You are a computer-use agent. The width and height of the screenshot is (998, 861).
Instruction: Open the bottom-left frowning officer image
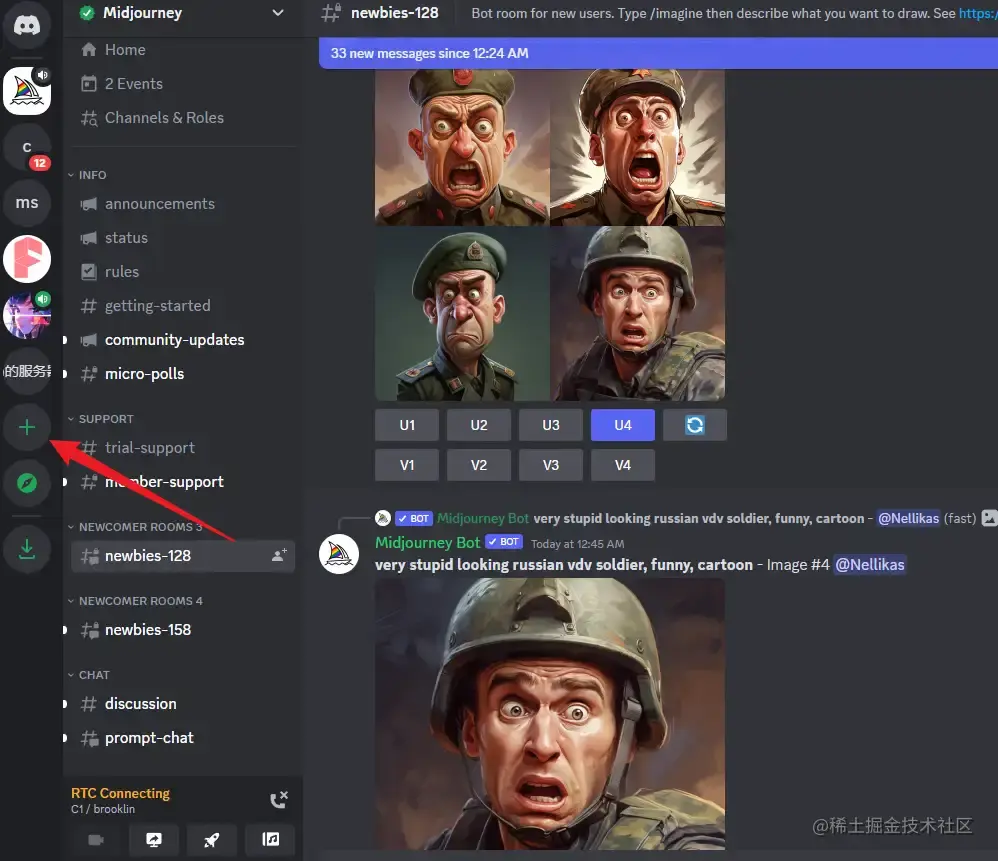pos(462,314)
